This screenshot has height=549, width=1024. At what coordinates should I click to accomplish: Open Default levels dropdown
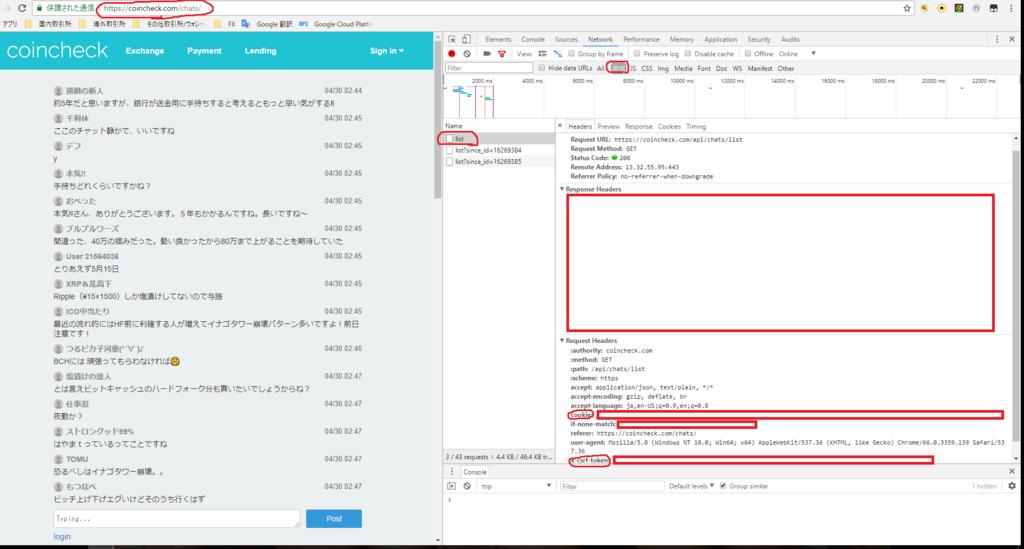click(x=691, y=486)
